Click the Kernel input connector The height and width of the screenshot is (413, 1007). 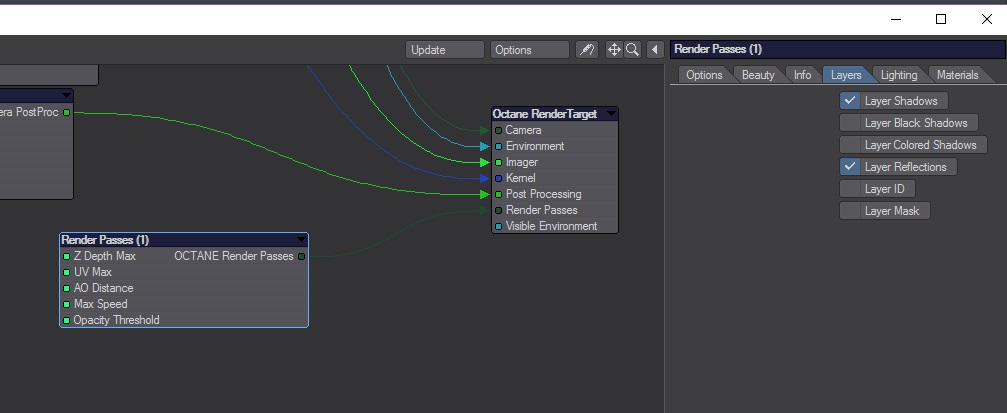click(x=498, y=179)
